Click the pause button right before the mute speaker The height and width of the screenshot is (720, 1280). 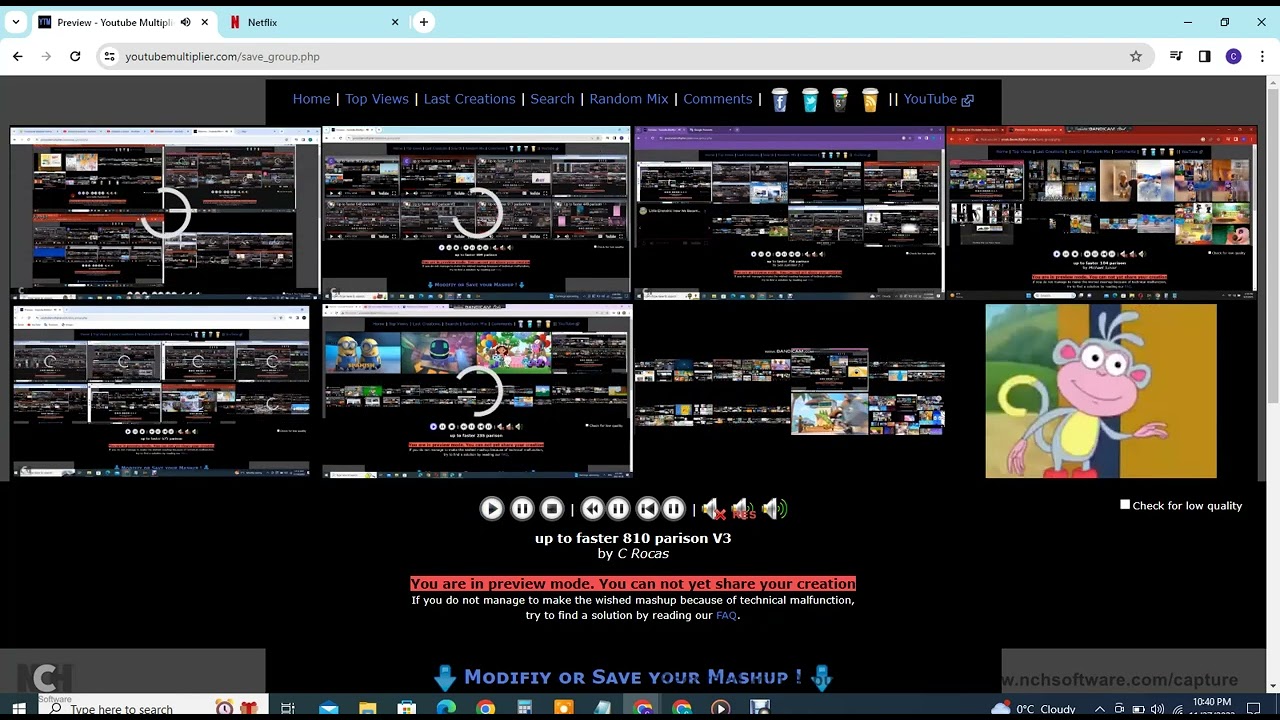tap(674, 509)
